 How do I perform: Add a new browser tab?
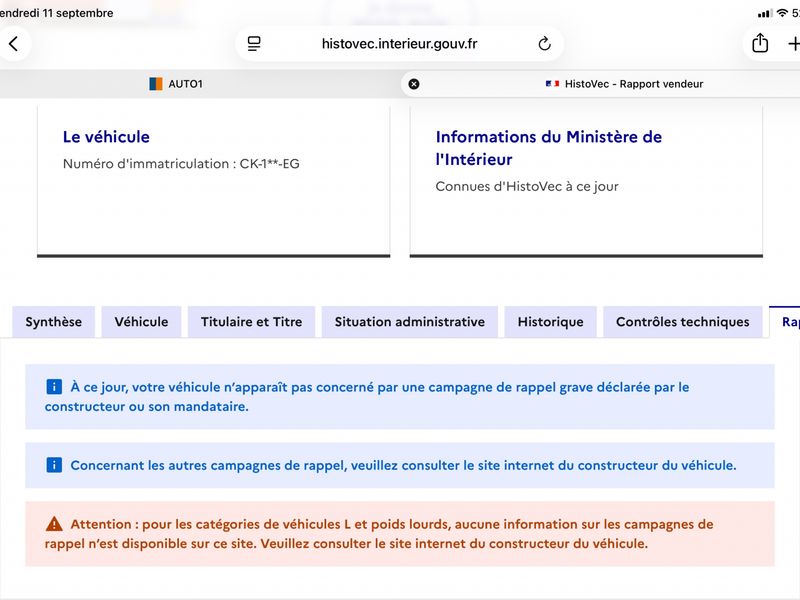(x=793, y=44)
